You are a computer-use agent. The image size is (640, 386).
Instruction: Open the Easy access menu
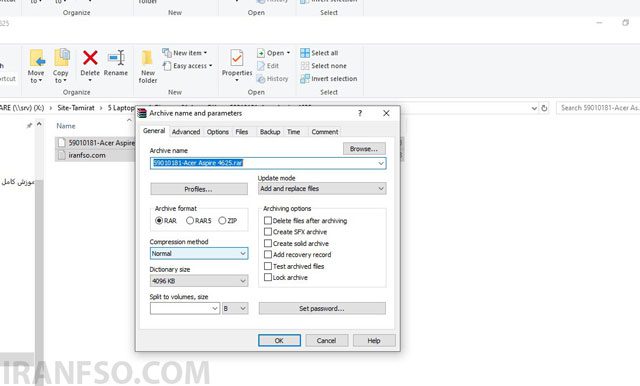coord(187,66)
